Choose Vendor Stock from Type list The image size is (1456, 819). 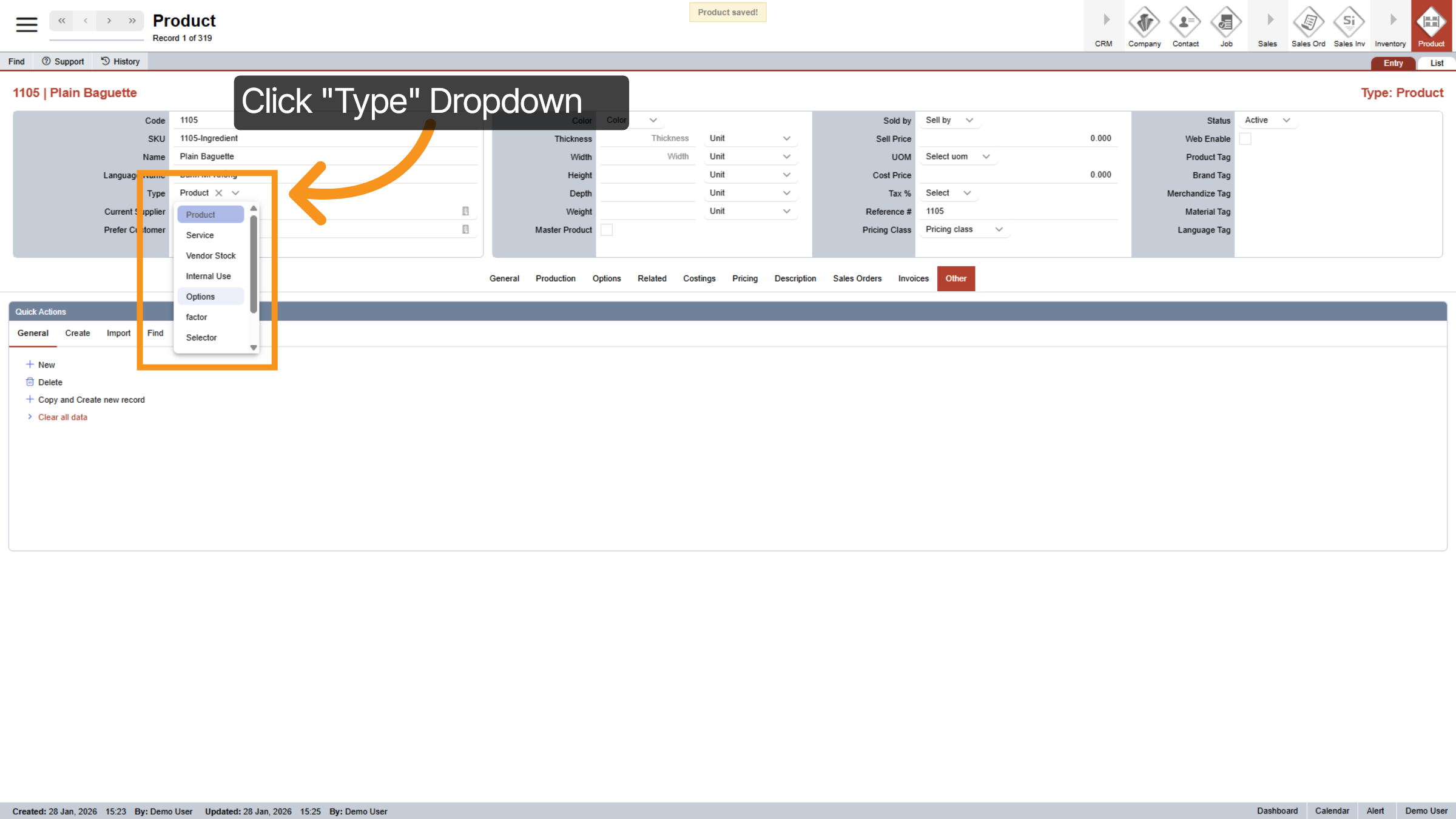tap(211, 255)
